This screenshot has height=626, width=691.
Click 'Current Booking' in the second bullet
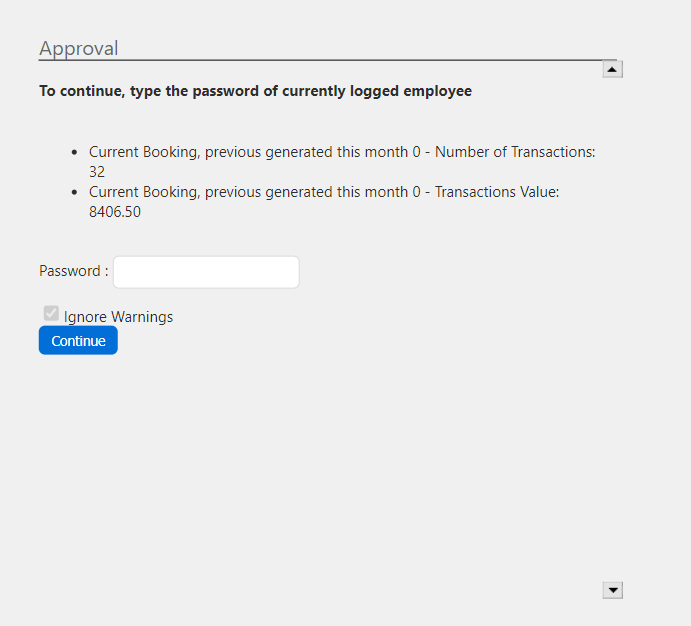143,192
